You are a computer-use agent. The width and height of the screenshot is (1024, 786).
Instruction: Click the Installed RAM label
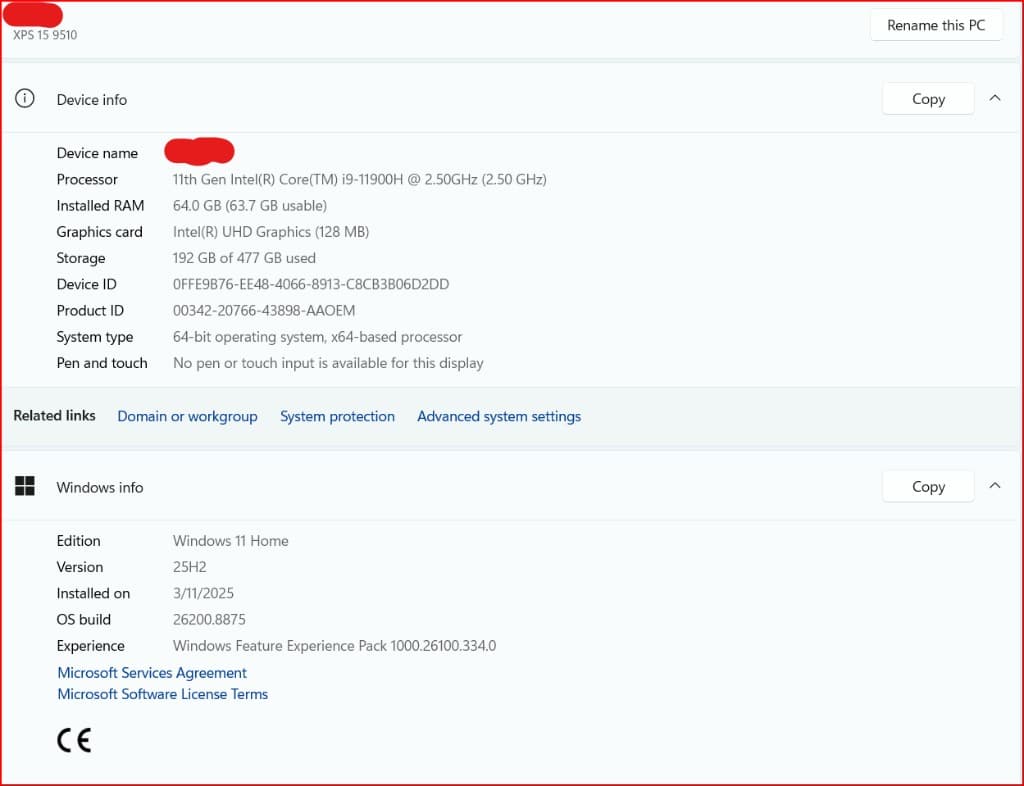[101, 206]
